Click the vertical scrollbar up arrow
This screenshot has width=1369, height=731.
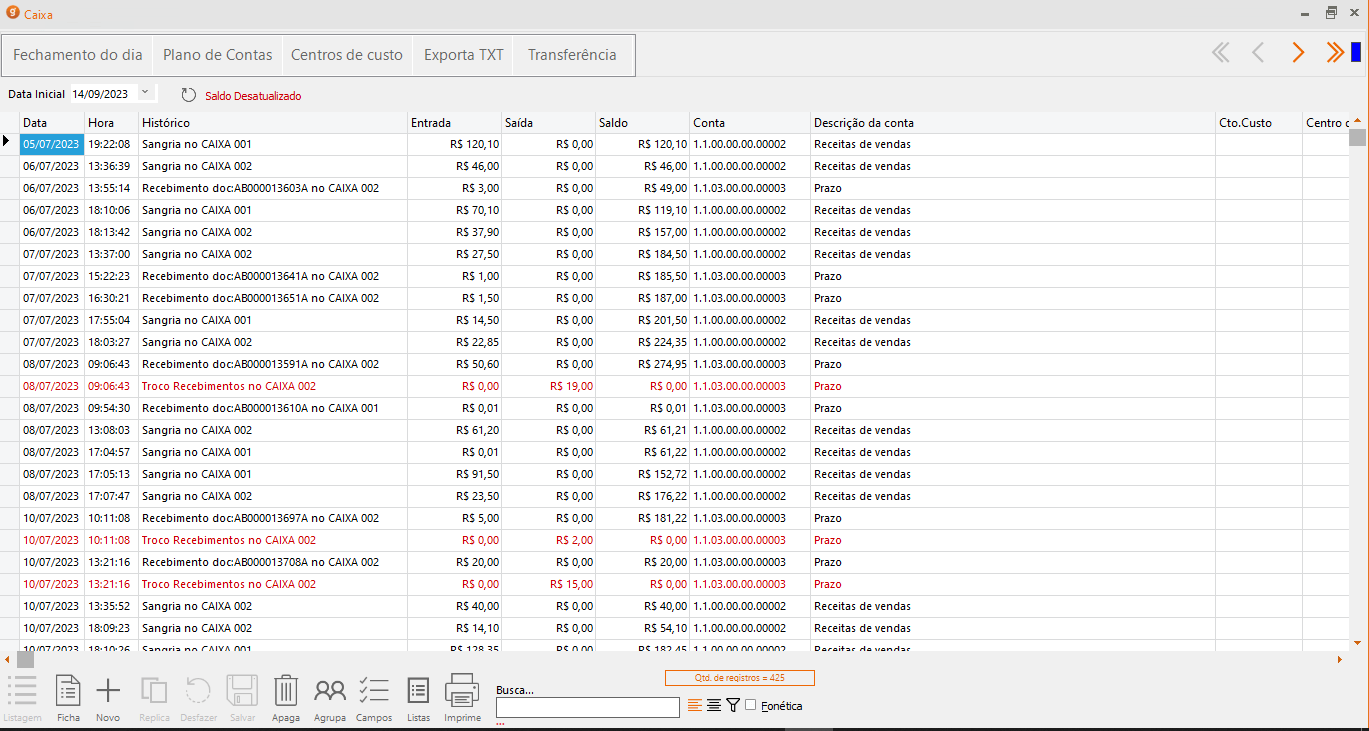[1357, 121]
